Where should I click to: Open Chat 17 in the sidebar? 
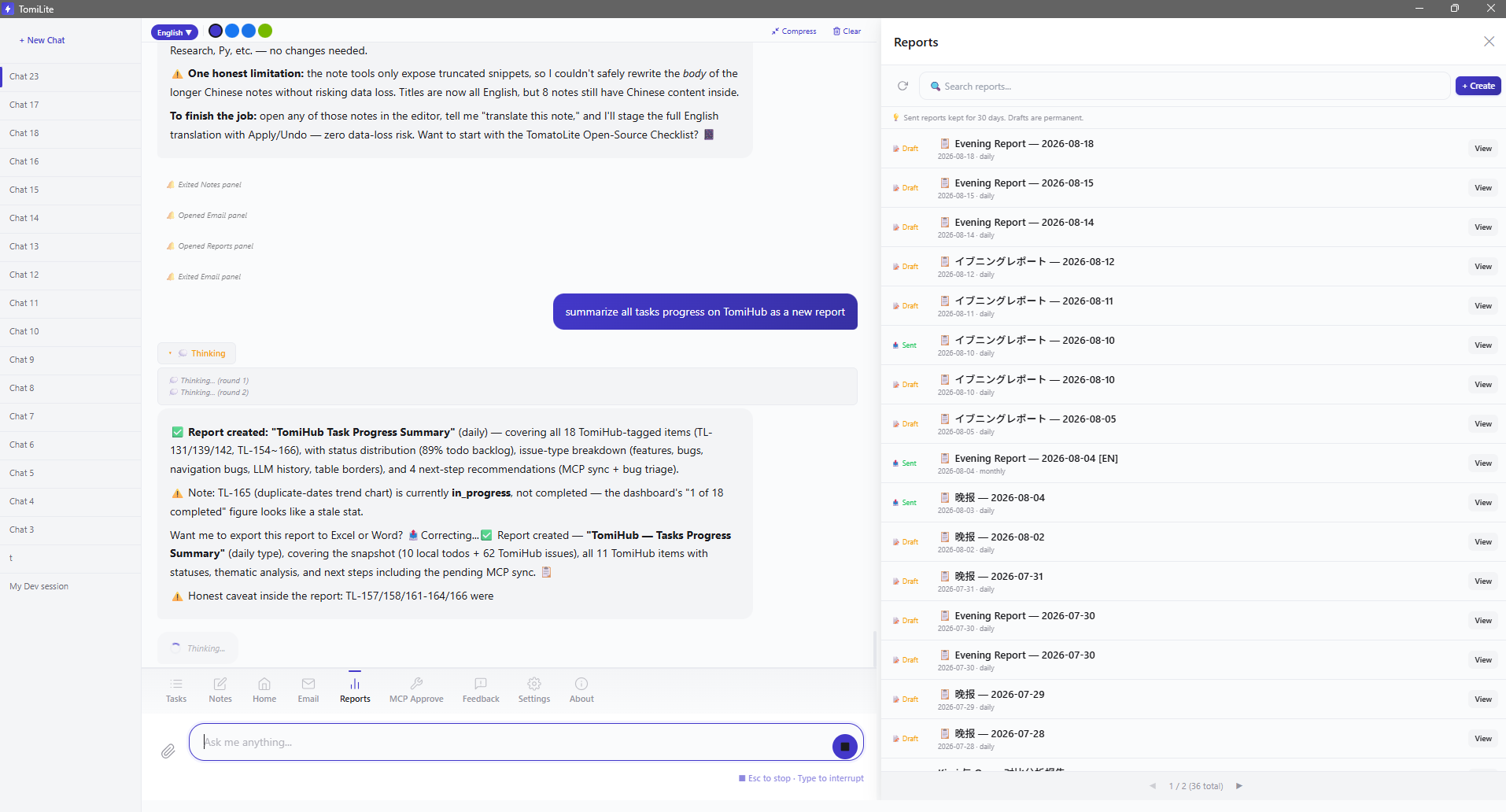point(71,105)
